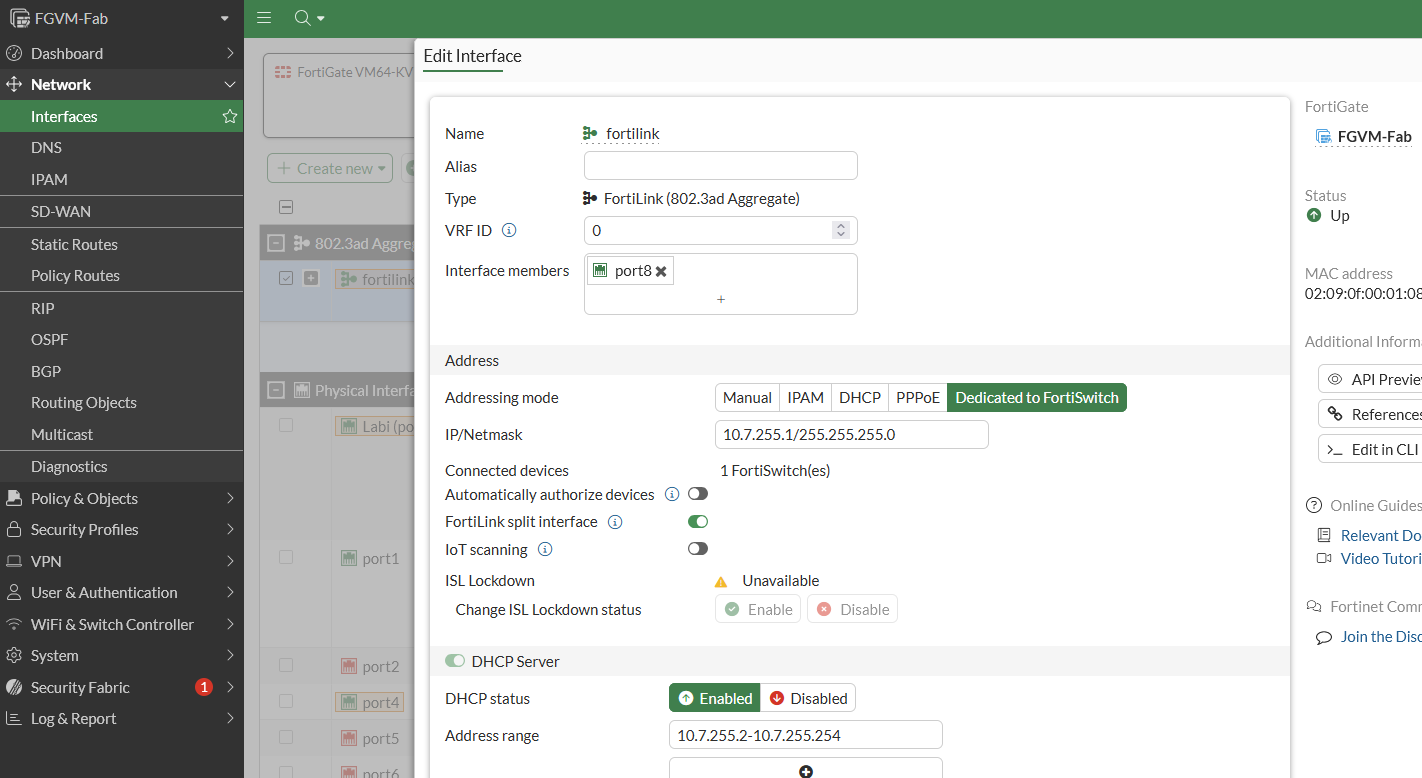Click the VRF ID stepper arrows
The image size is (1422, 778).
(841, 230)
